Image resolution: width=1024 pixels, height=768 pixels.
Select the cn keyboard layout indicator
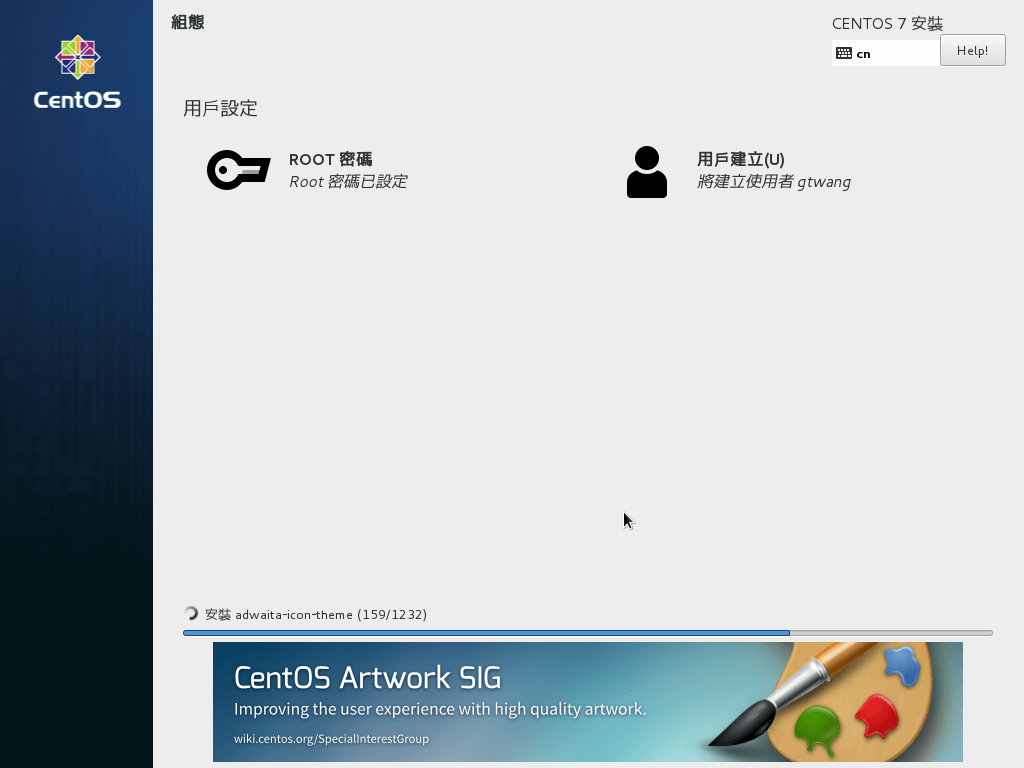[863, 54]
